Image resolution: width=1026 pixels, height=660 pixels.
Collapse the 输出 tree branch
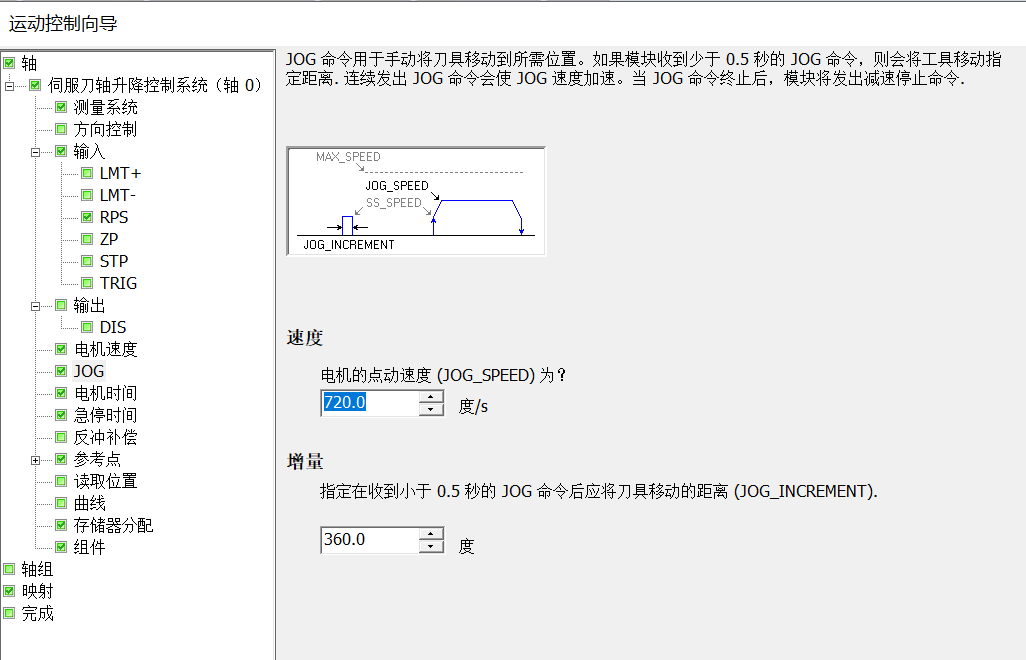(x=35, y=305)
